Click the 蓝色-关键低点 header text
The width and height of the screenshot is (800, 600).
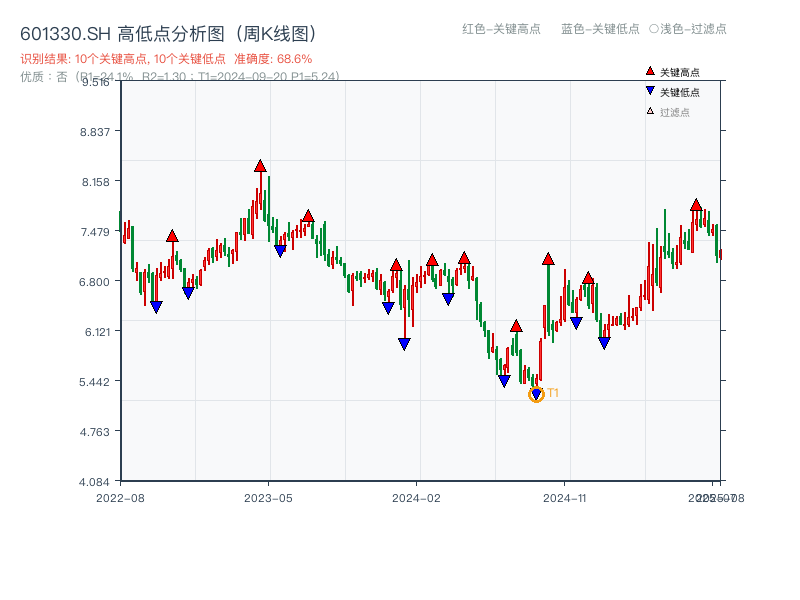tap(600, 29)
